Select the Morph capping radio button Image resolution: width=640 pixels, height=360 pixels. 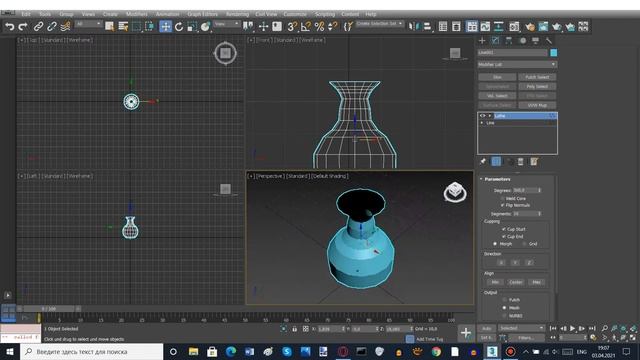pyautogui.click(x=495, y=244)
